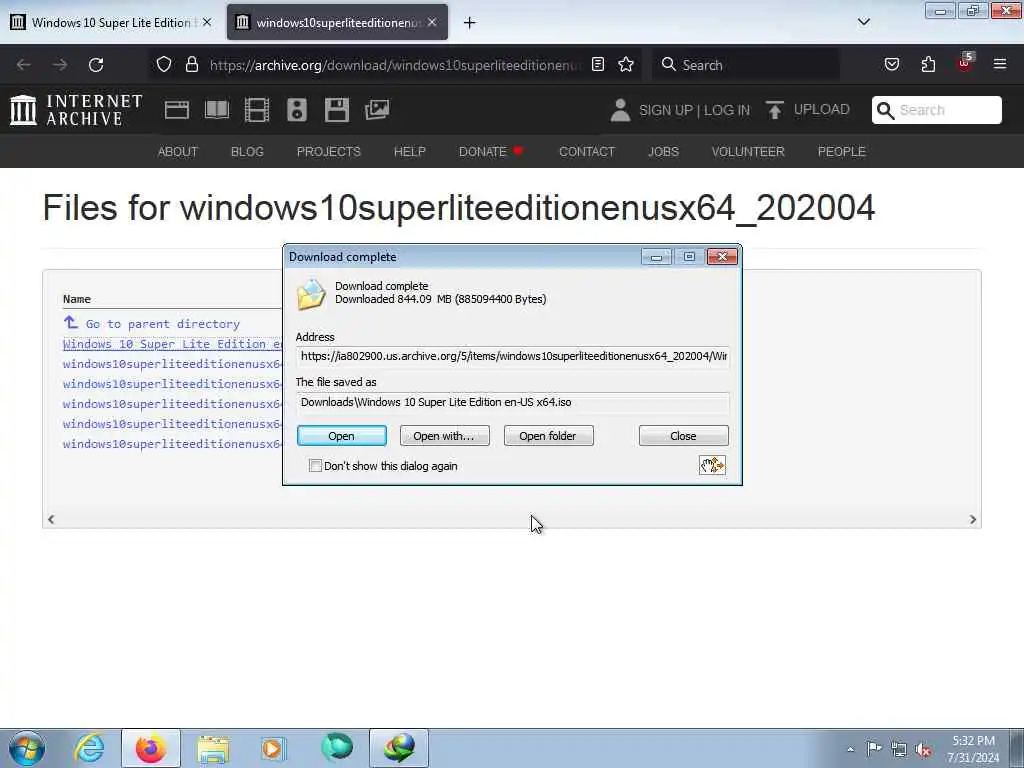Viewport: 1024px width, 768px height.
Task: Open File Explorer from the taskbar
Action: pyautogui.click(x=213, y=748)
